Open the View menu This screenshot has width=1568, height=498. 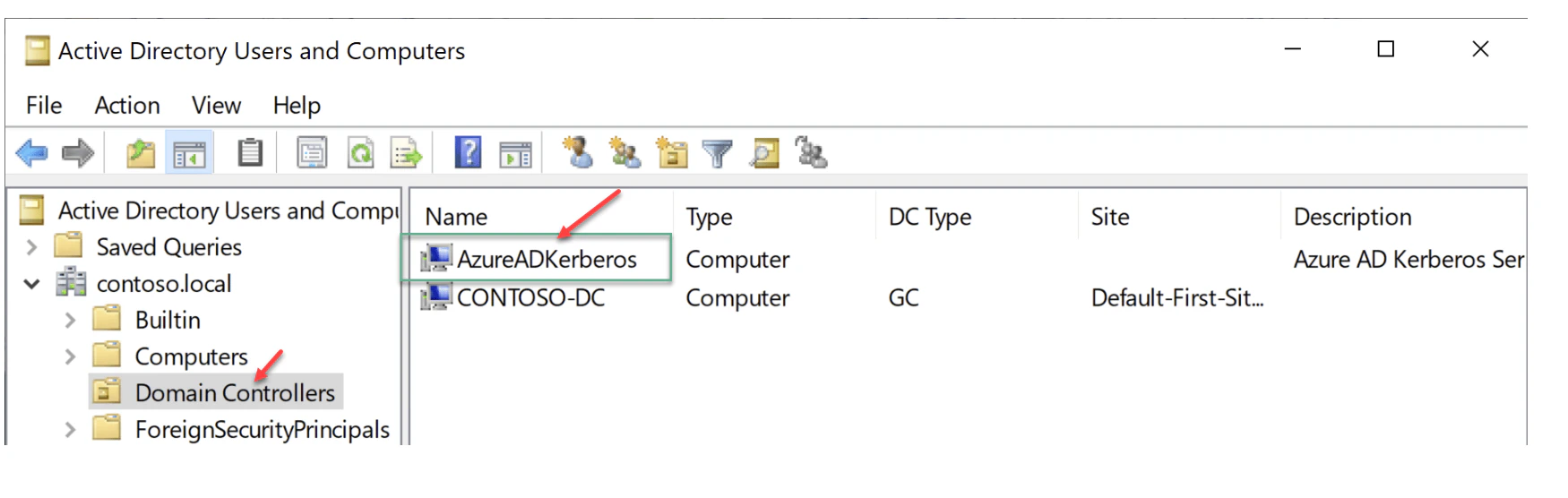click(x=216, y=106)
